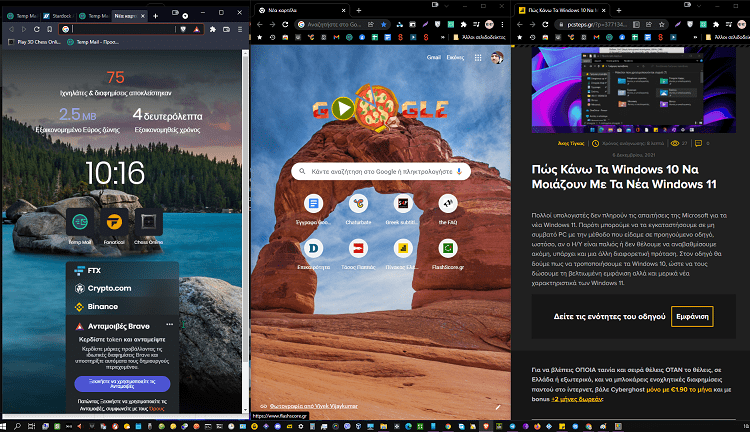This screenshot has height=432, width=750.
Task: Select the FTX widget row
Action: point(122,271)
